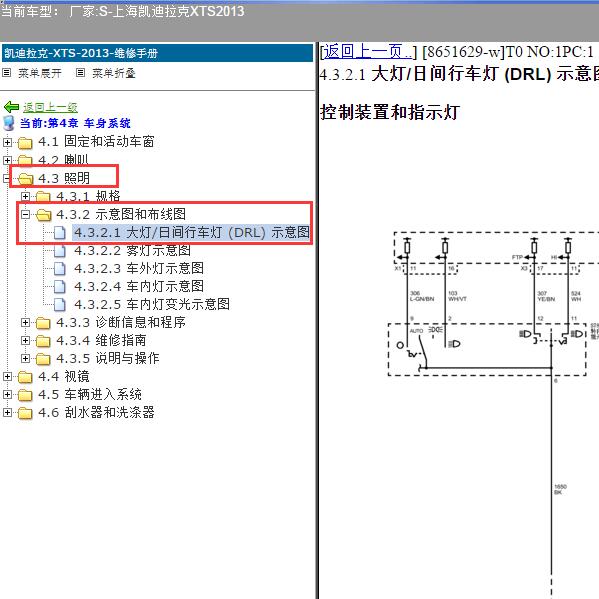
Task: Click the 凯迪拉克-XTS-2013-维修手册 title bar
Action: [x=157, y=53]
